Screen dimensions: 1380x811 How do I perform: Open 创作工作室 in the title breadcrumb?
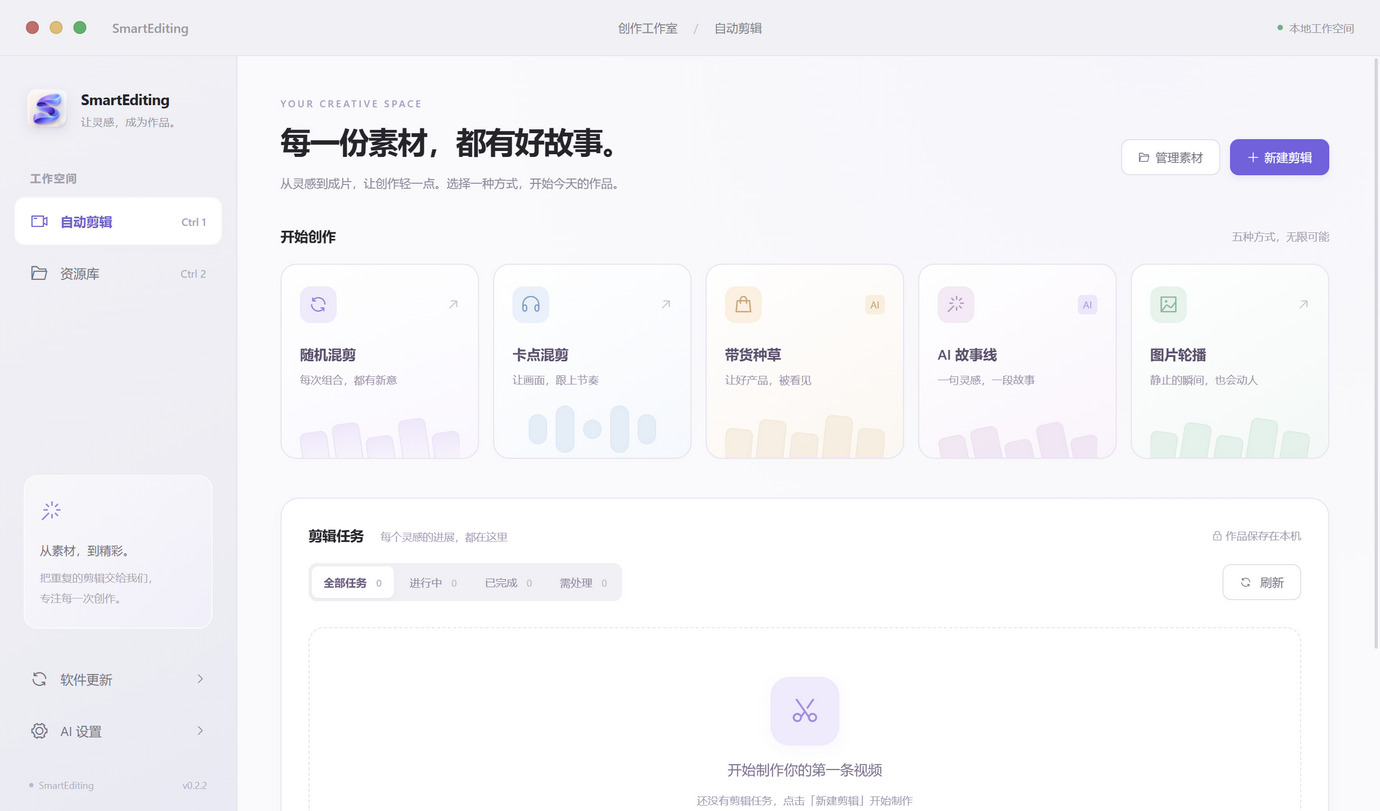point(648,28)
